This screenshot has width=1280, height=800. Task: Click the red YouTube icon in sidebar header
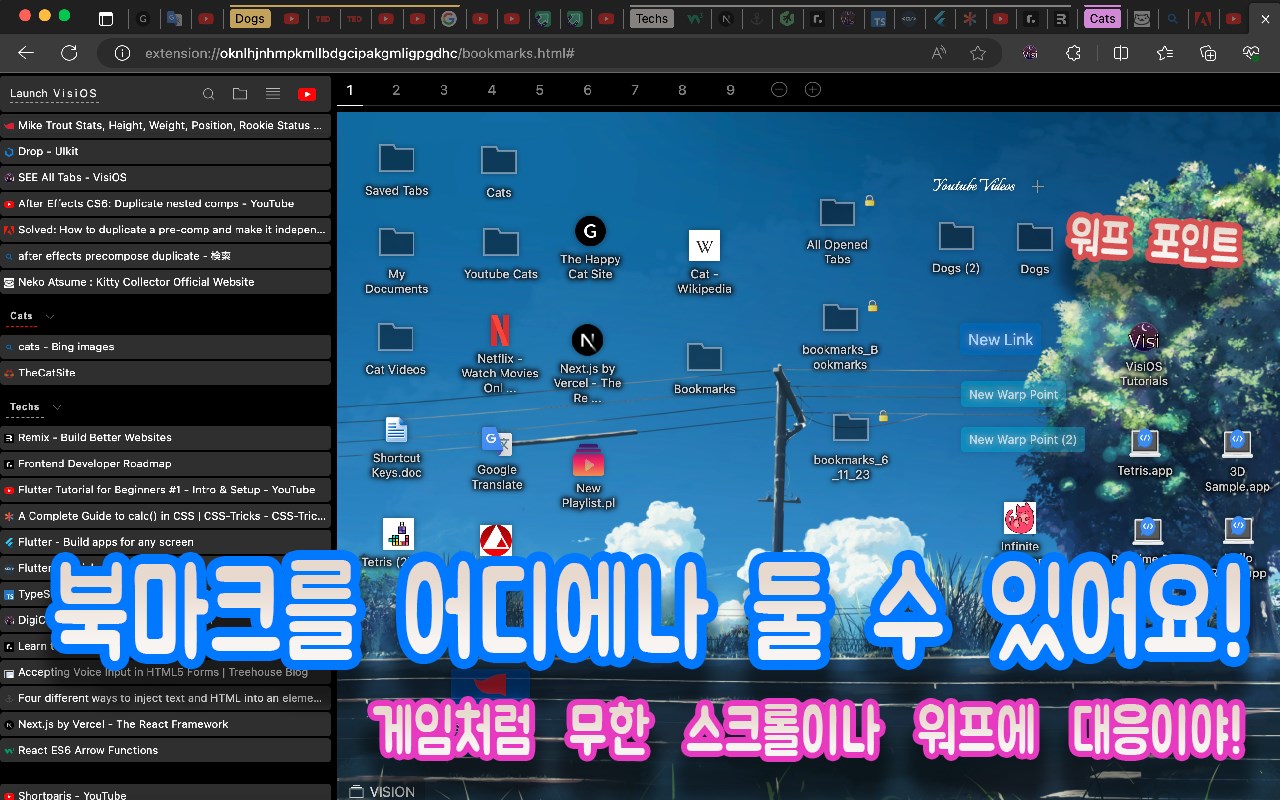pos(307,94)
